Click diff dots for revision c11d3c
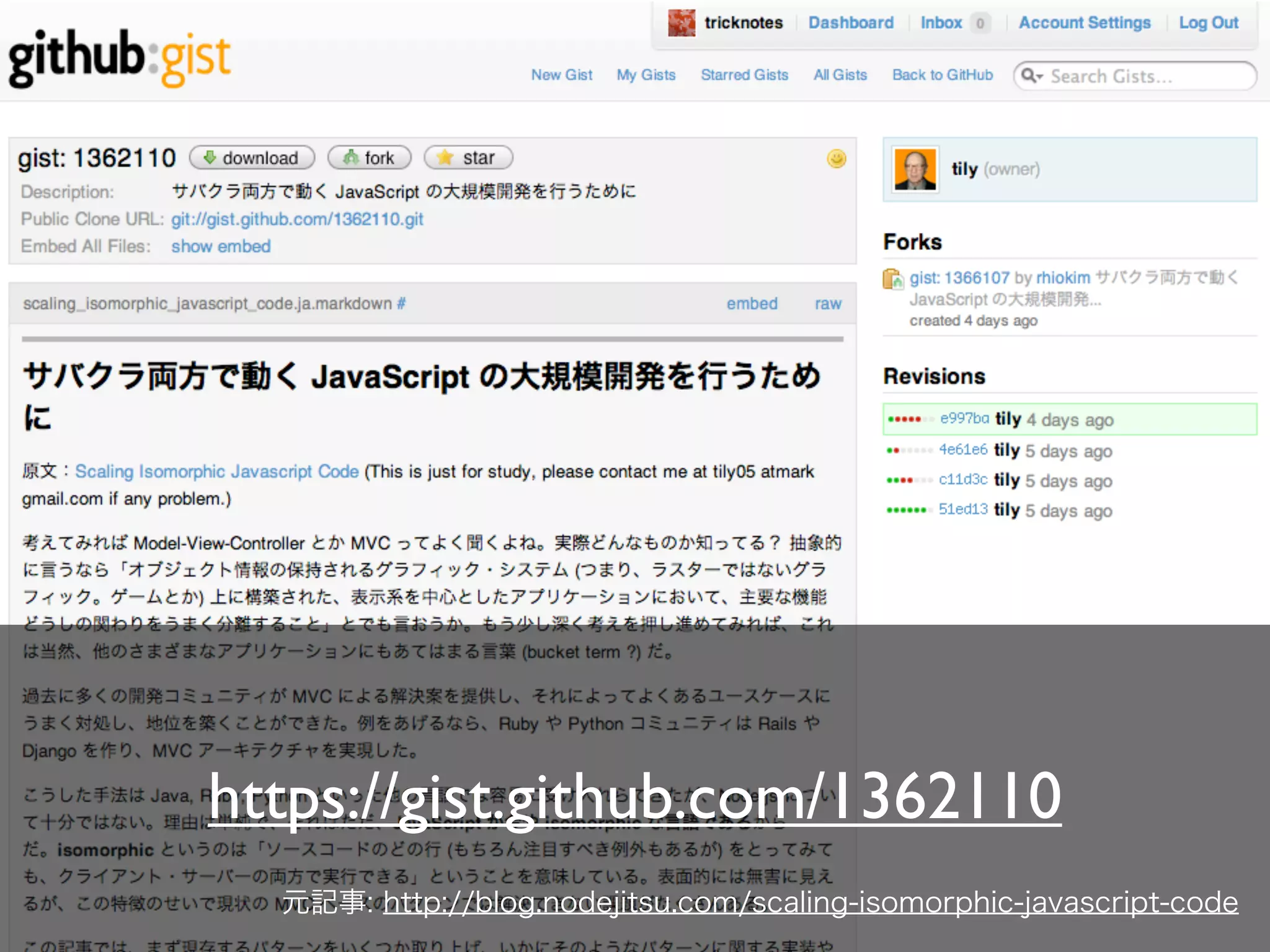1270x952 pixels. pos(909,480)
